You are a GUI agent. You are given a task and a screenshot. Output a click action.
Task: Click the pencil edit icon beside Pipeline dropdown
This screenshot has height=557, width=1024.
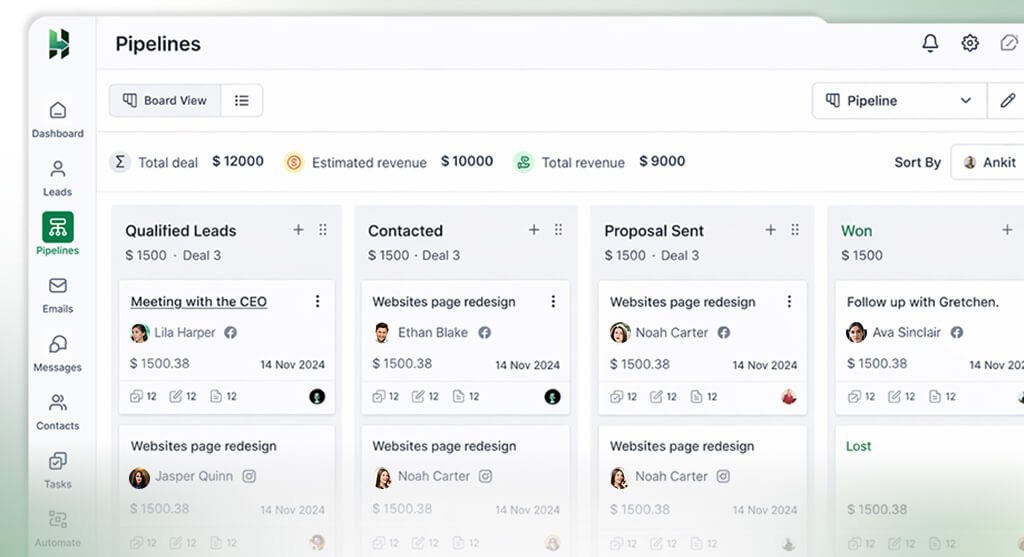pos(1008,101)
